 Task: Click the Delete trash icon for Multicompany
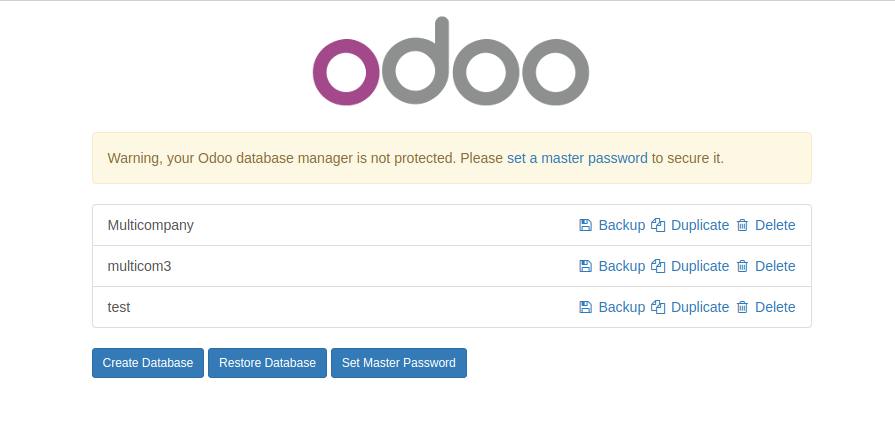[742, 225]
